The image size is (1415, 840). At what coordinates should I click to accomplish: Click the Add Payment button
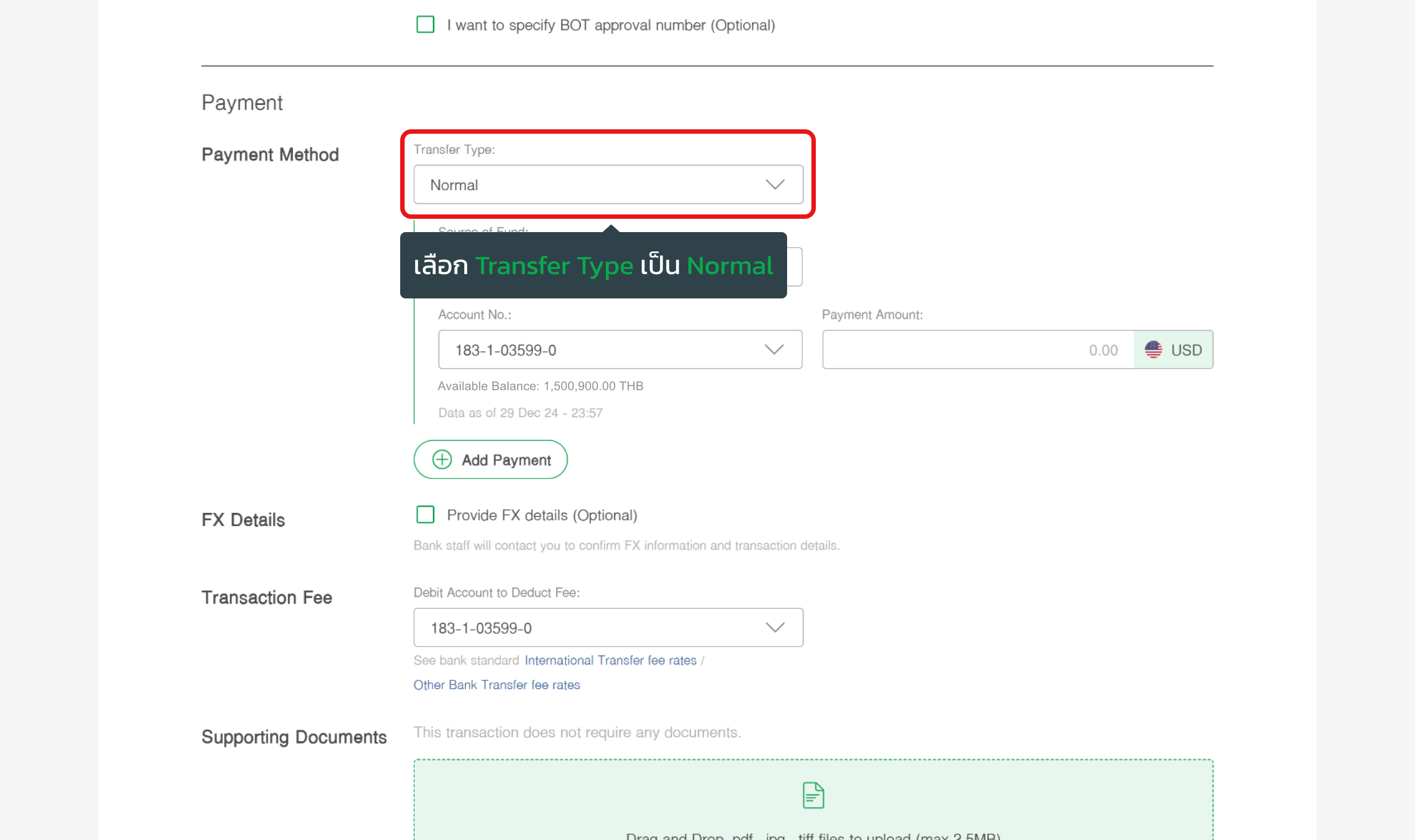point(490,460)
